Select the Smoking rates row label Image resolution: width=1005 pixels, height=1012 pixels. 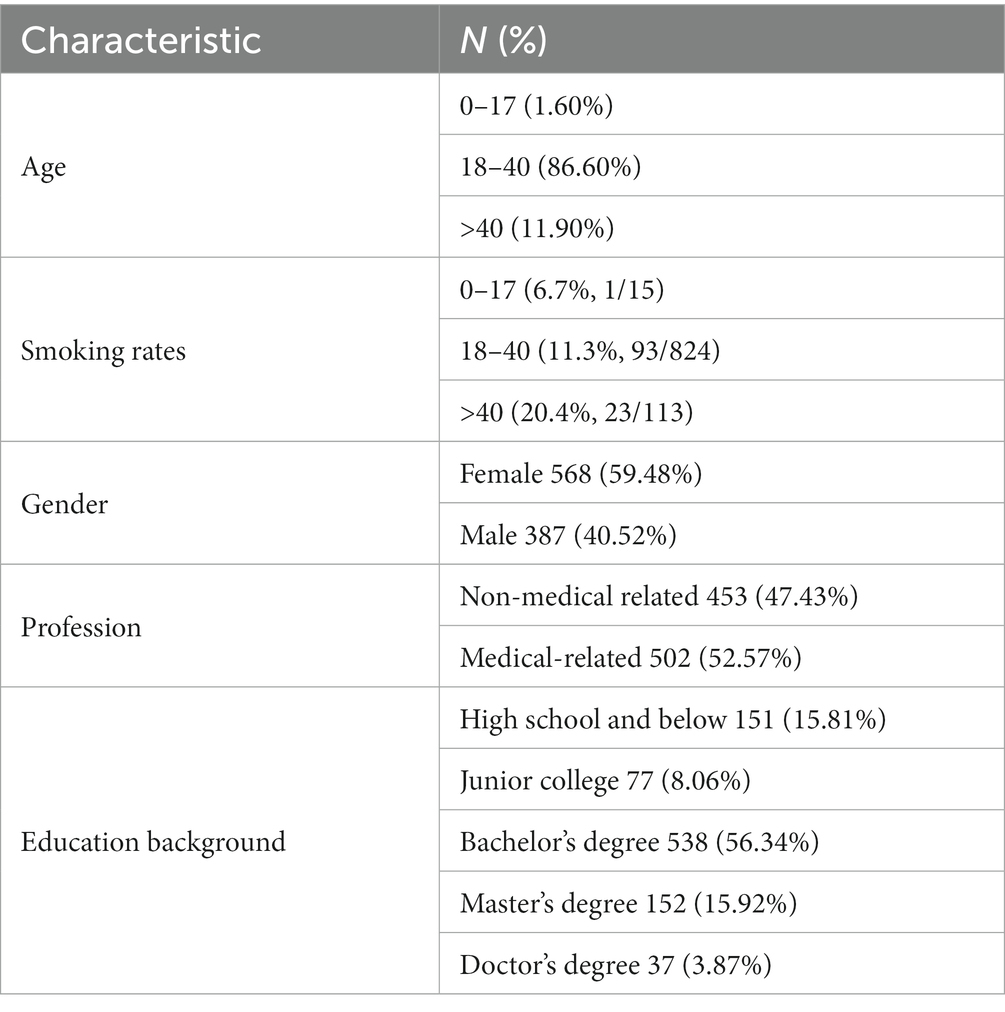[103, 351]
